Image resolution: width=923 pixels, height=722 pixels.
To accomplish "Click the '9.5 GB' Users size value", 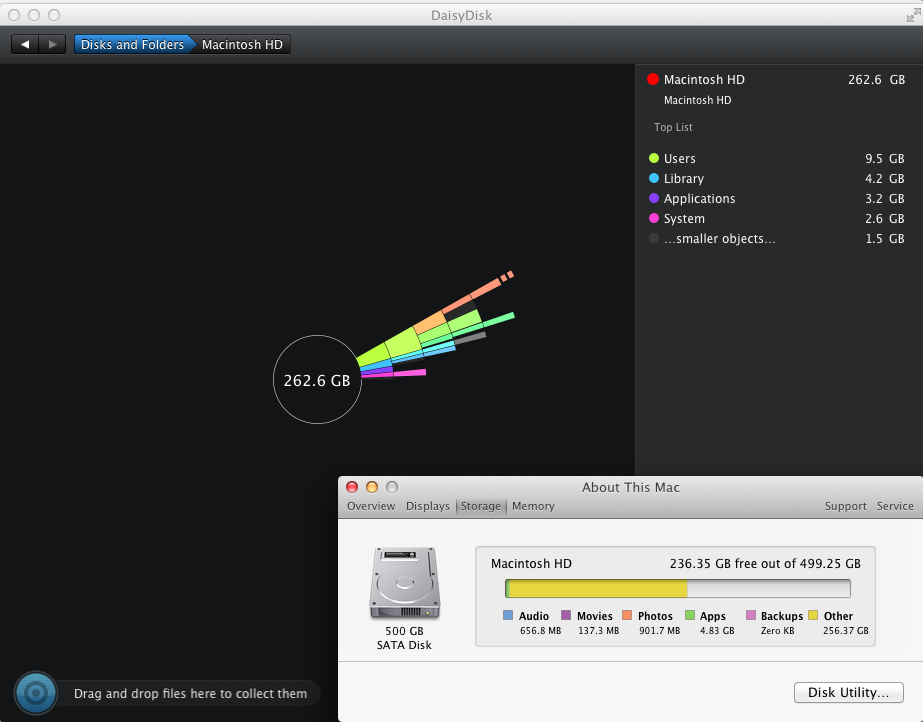I will tap(885, 159).
